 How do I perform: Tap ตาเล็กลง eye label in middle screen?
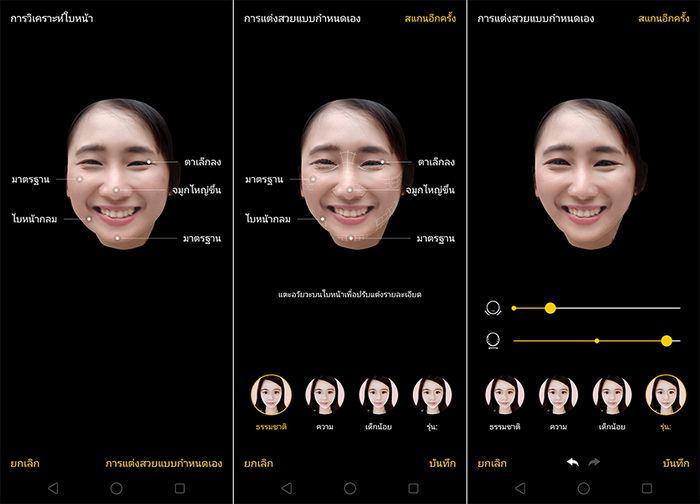click(x=436, y=161)
